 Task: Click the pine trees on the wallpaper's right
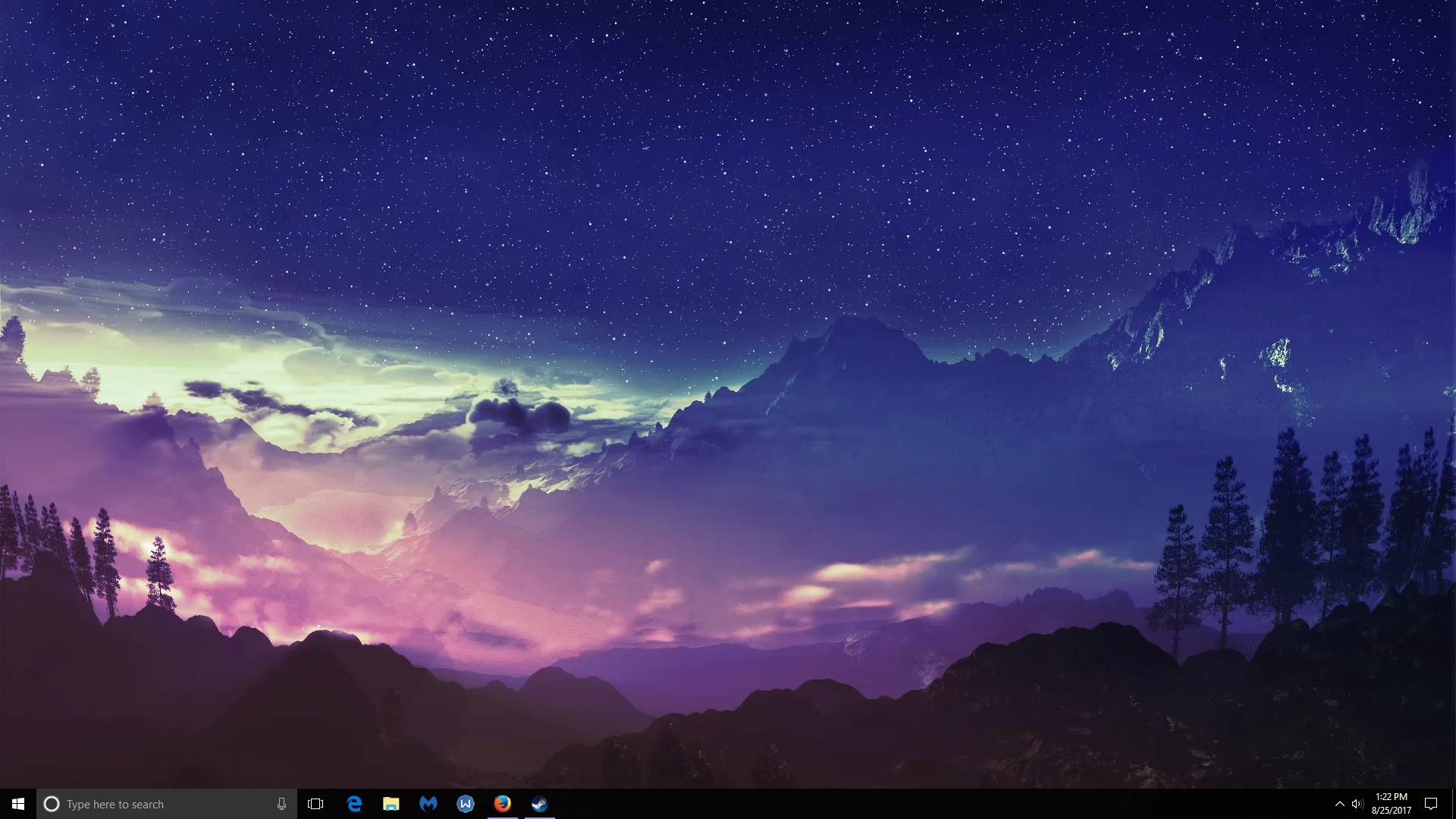[1289, 531]
